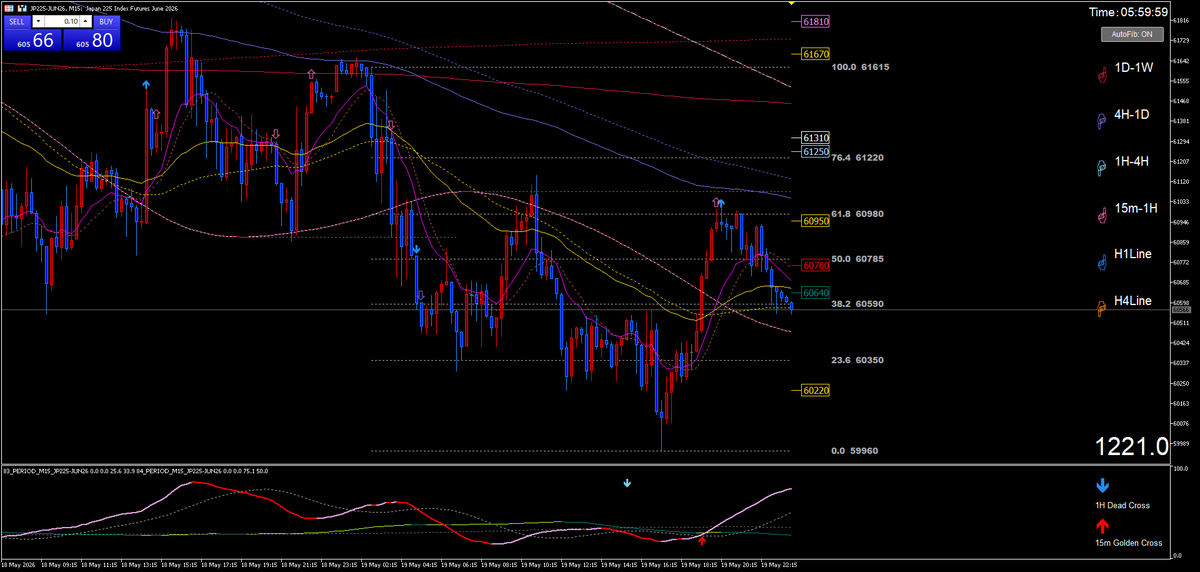The height and width of the screenshot is (572, 1200).
Task: Select the H1Line label
Action: click(1134, 254)
